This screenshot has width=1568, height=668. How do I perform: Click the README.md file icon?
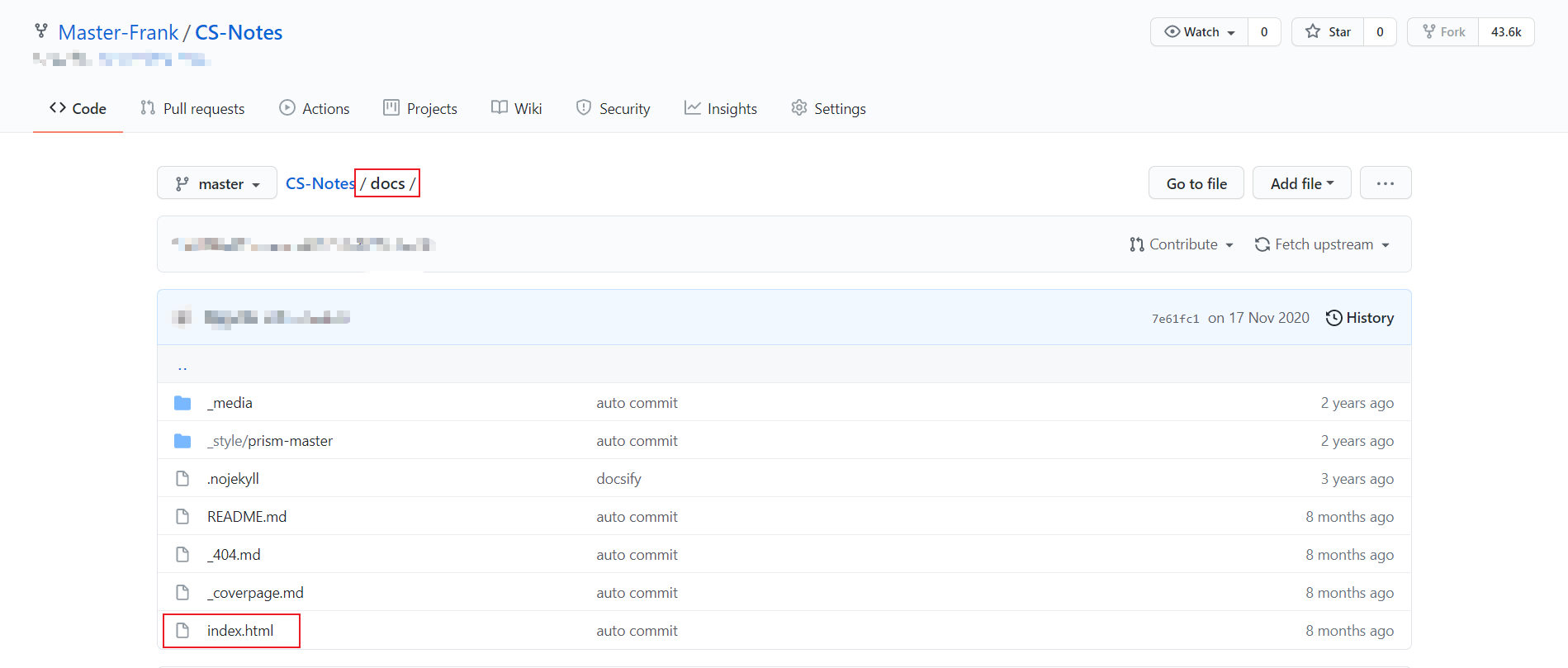(x=182, y=517)
